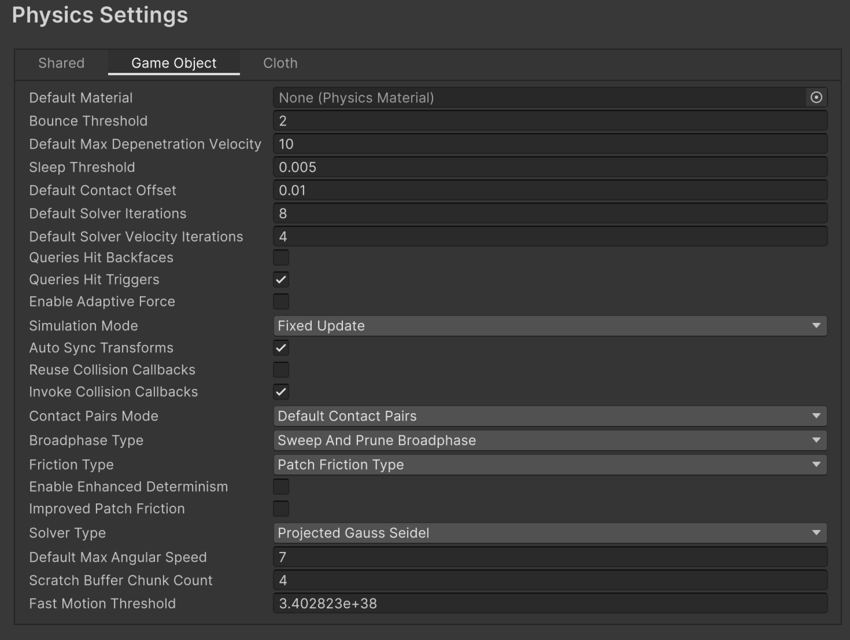
Task: Switch to the Cloth tab
Action: [x=280, y=63]
